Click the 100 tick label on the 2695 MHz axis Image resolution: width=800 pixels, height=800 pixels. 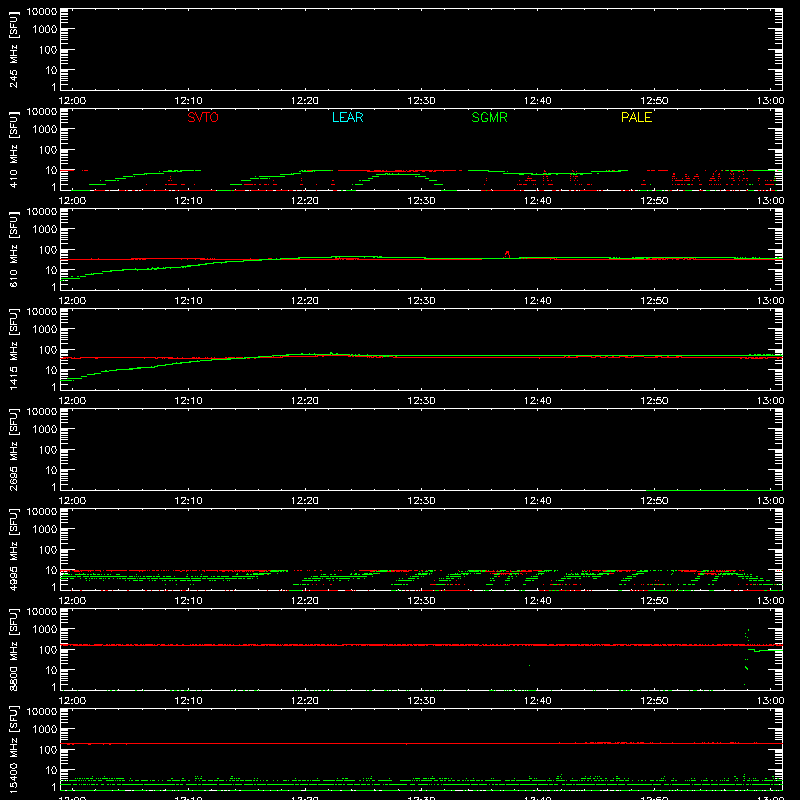49,450
